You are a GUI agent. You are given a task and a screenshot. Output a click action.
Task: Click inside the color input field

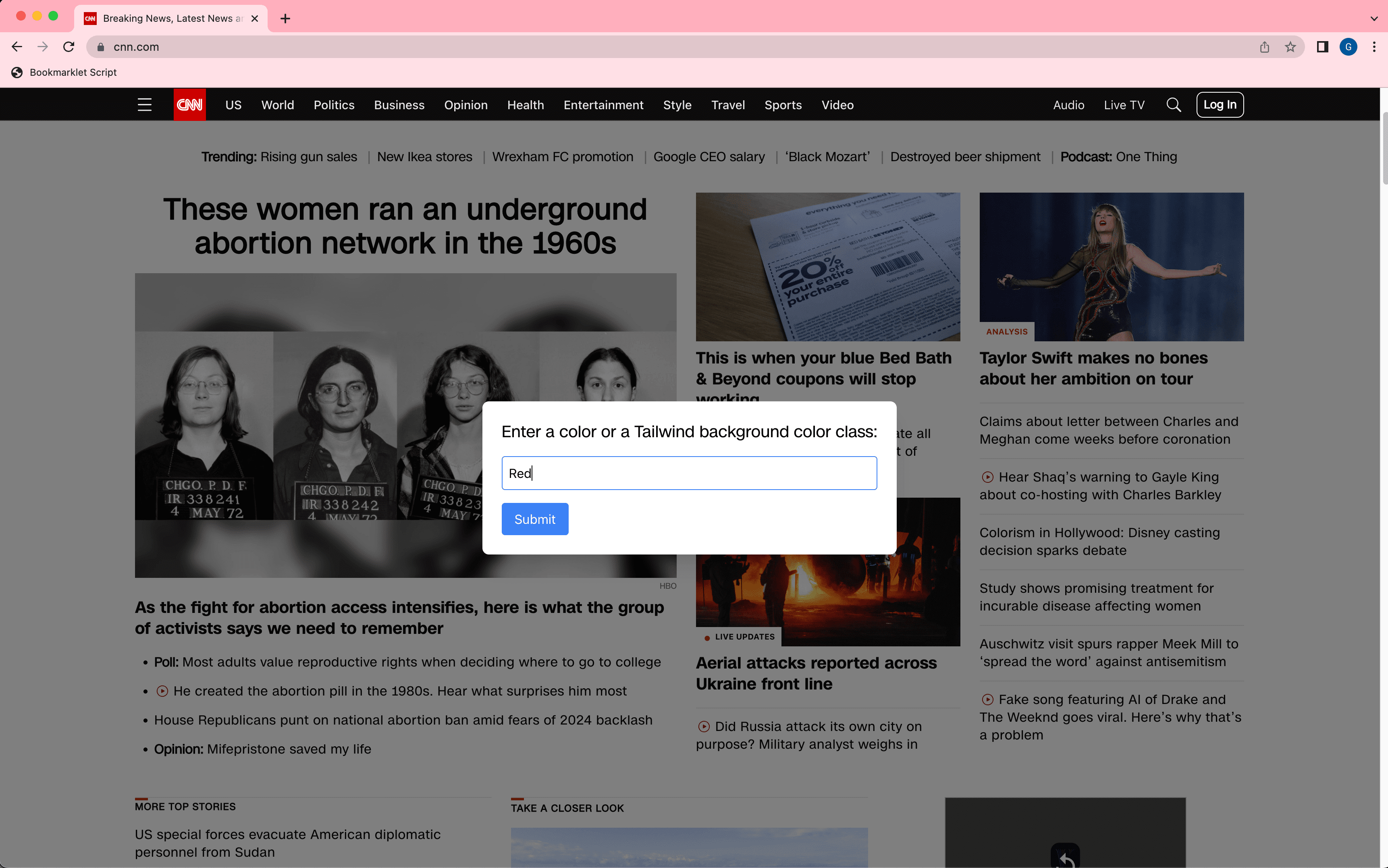click(689, 472)
